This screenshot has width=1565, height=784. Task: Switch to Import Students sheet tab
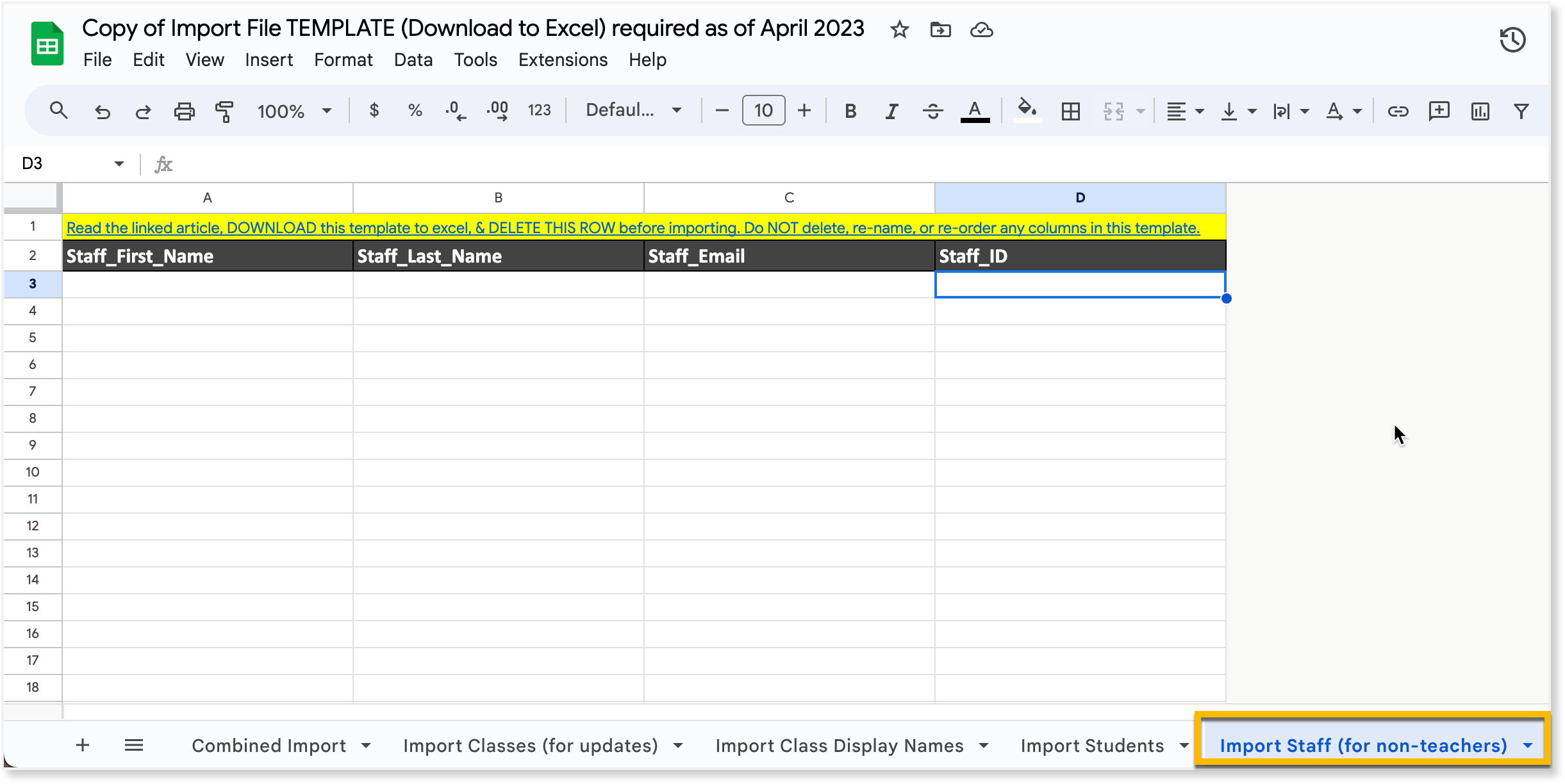1092,746
